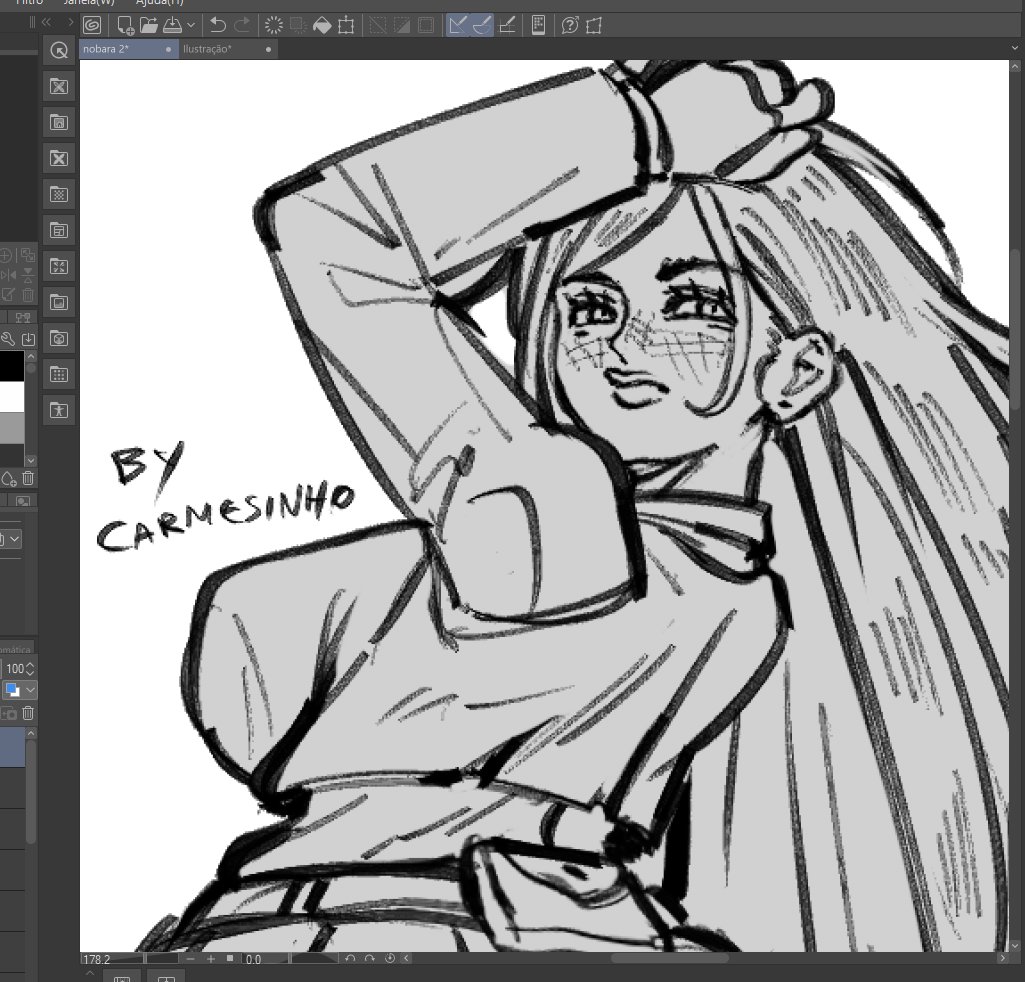Screen dimensions: 1025x982
Task: Fill with the paint bucket icon
Action: point(322,25)
